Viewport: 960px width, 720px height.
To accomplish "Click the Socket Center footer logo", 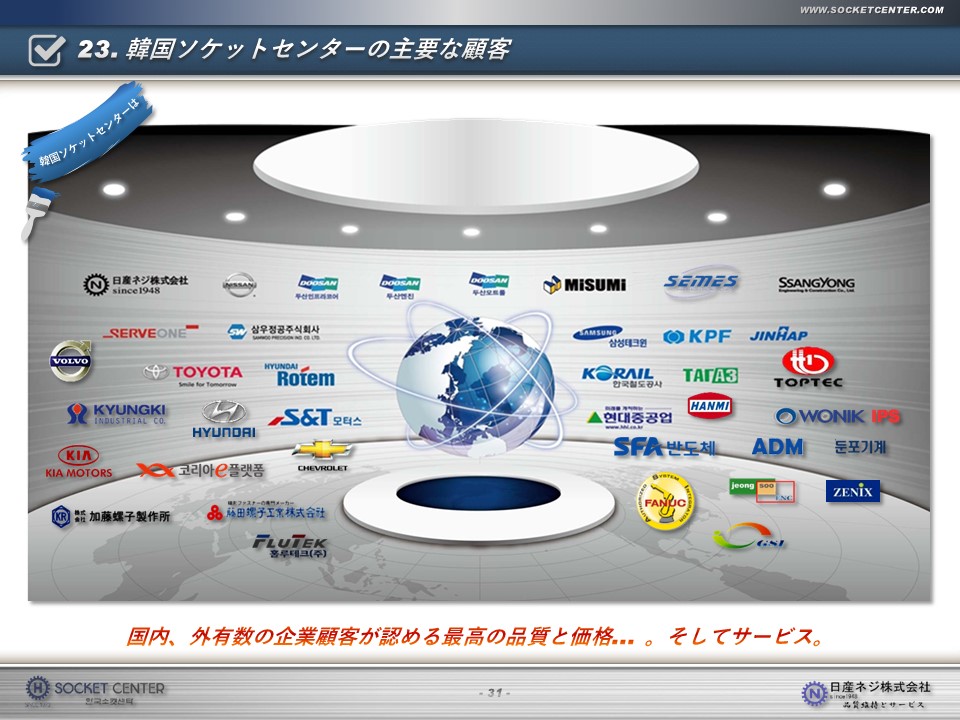I will [95, 690].
